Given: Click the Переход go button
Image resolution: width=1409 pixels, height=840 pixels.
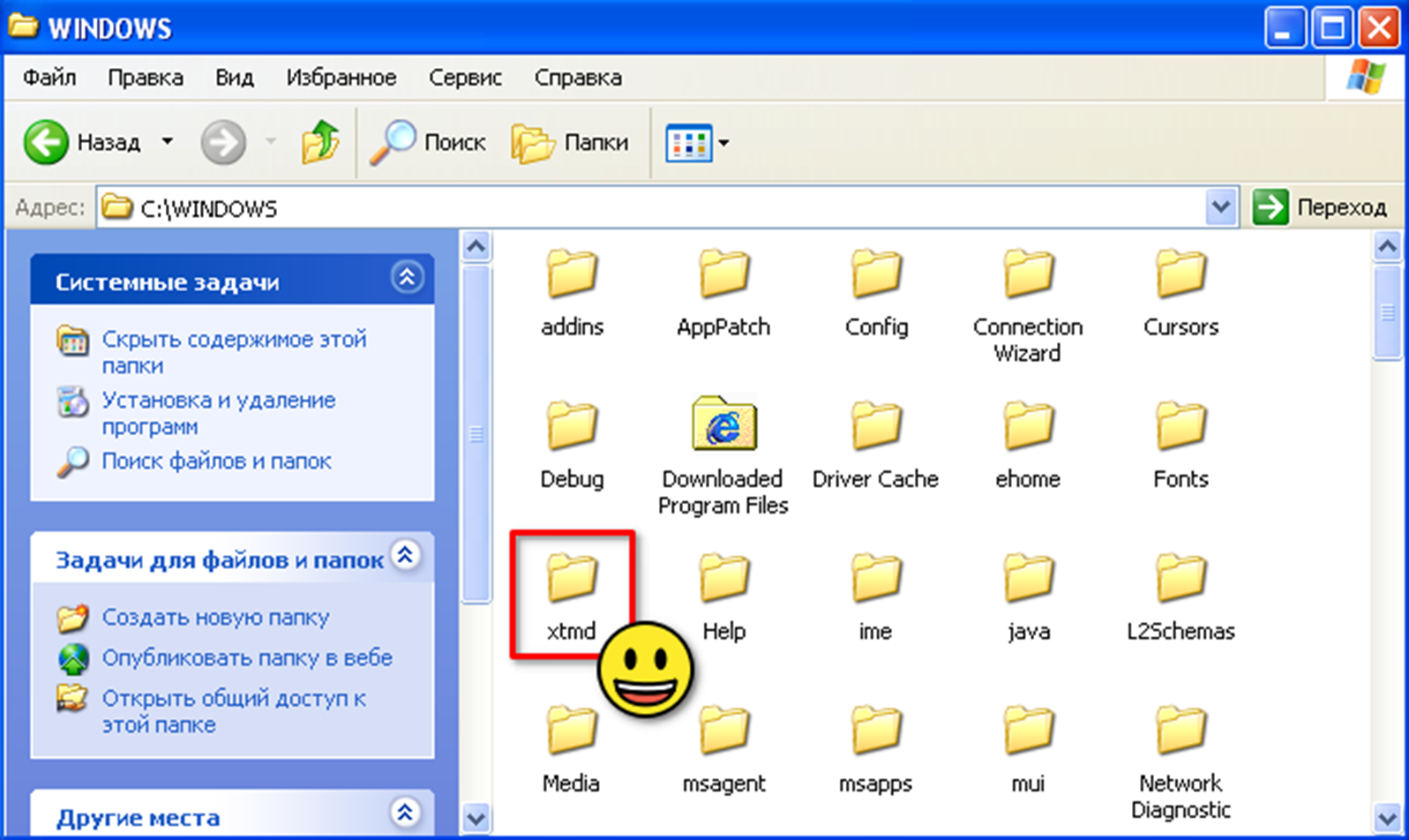Looking at the screenshot, I should (x=1320, y=208).
